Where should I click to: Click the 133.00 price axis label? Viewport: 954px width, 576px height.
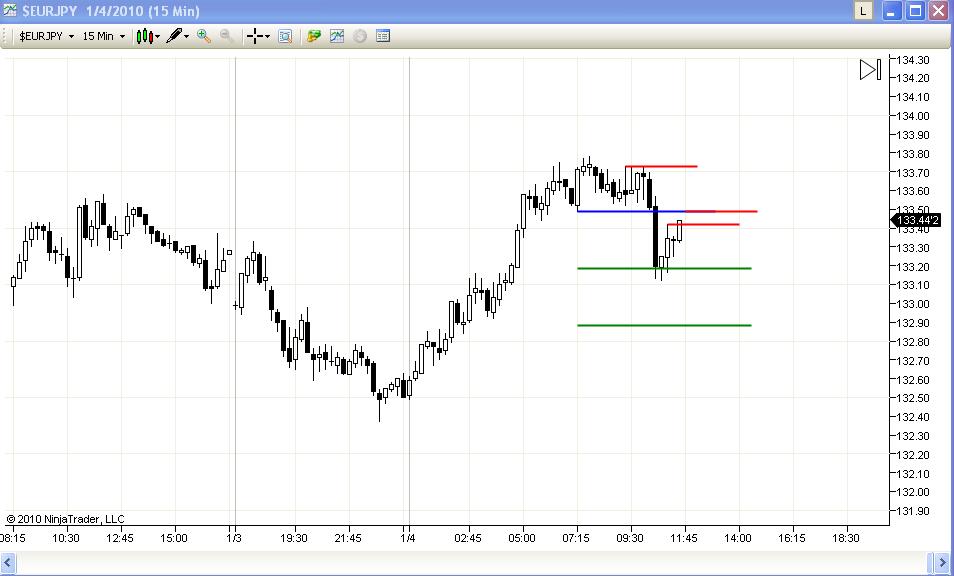click(x=913, y=304)
